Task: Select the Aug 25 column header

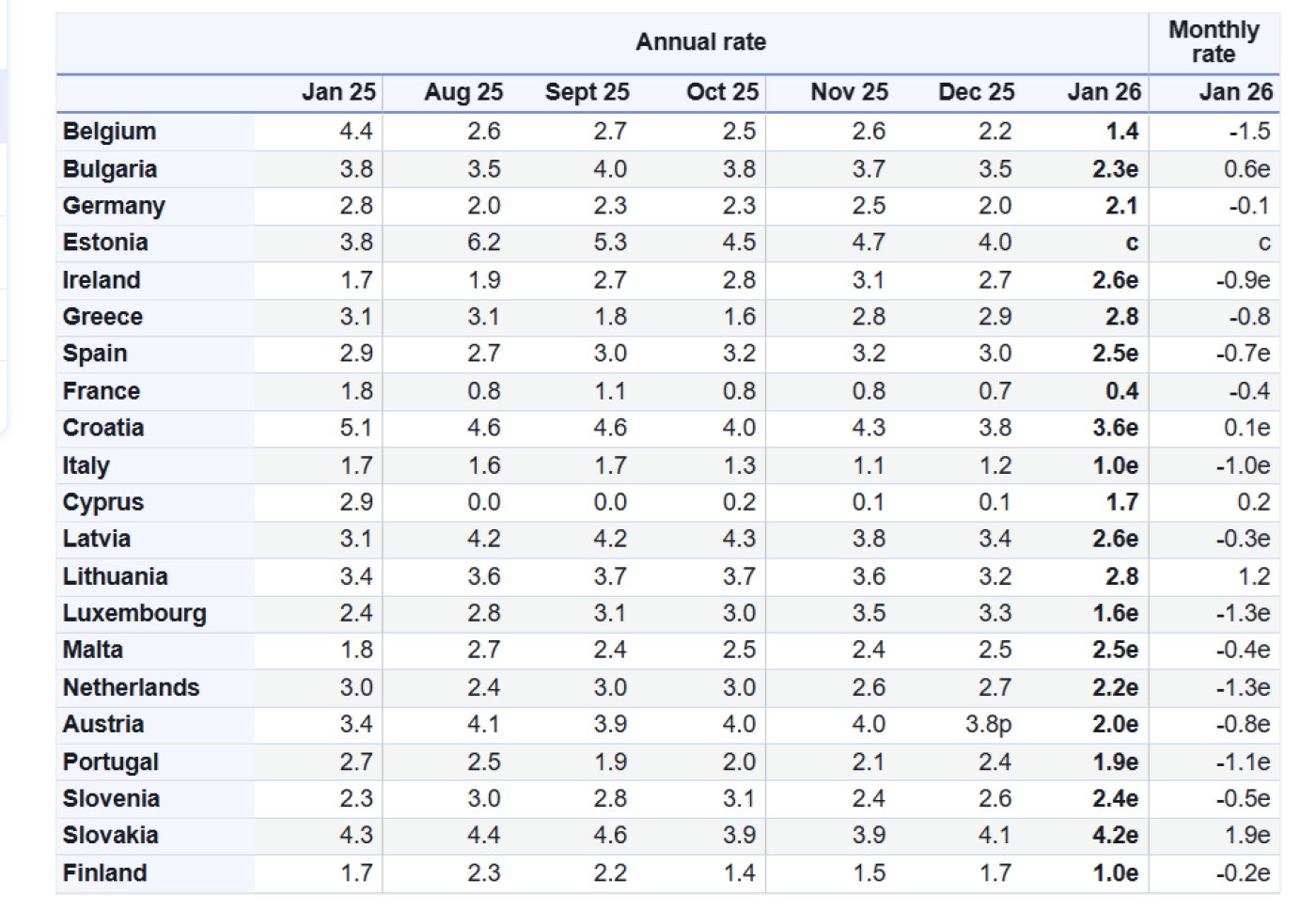Action: 463,92
